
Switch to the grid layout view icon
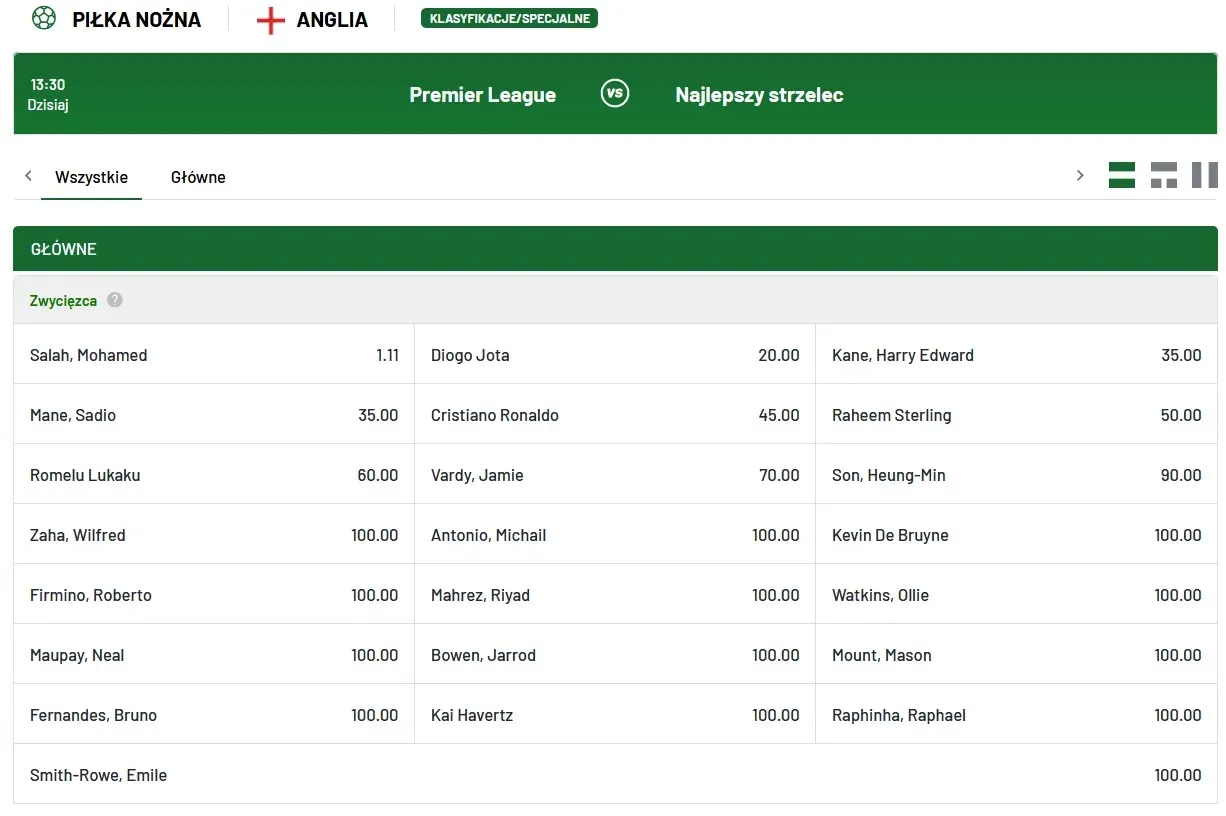[x=1164, y=175]
